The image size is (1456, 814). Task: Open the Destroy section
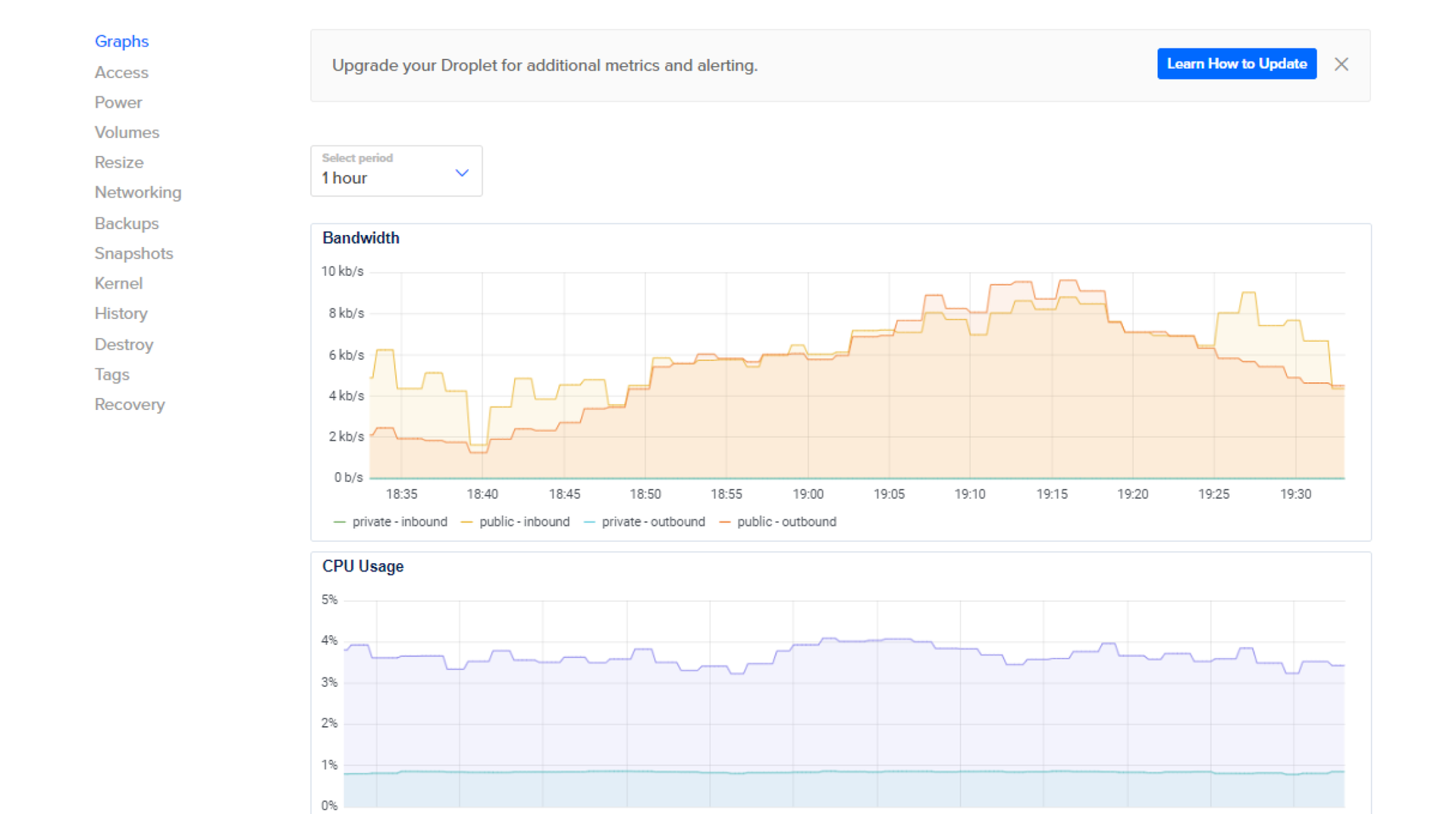point(124,344)
